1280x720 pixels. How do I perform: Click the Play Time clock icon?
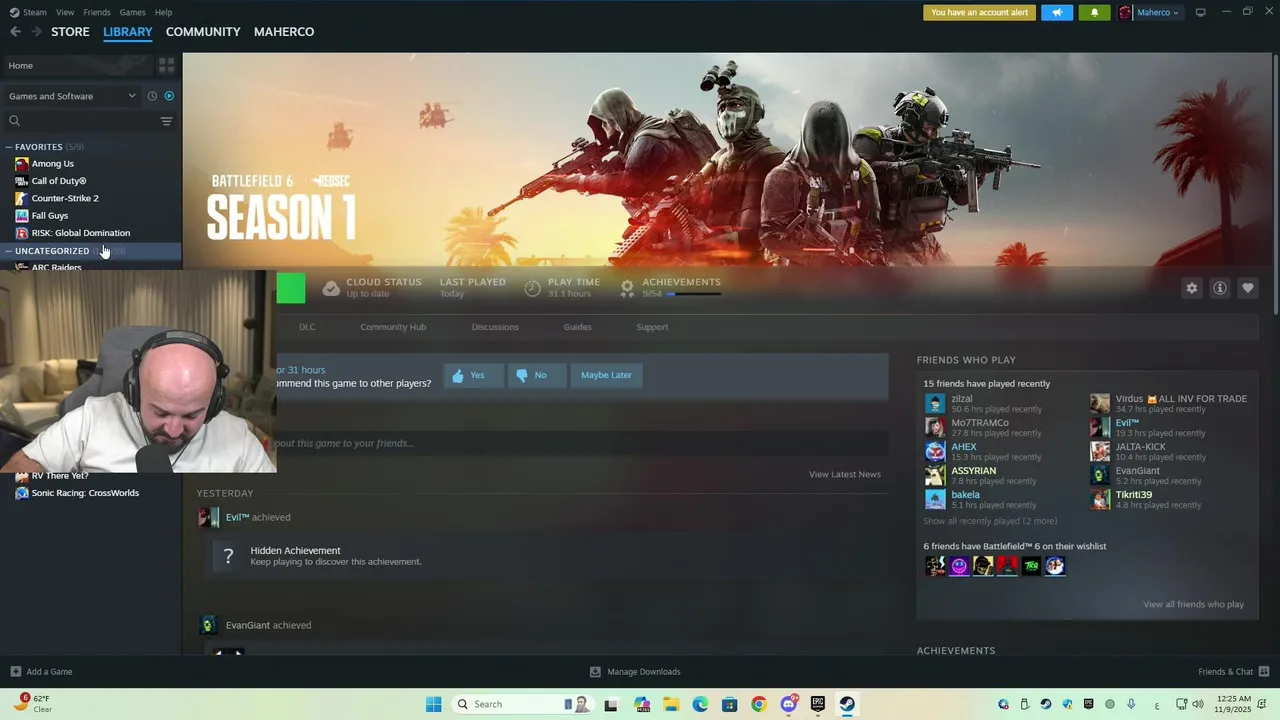click(532, 288)
